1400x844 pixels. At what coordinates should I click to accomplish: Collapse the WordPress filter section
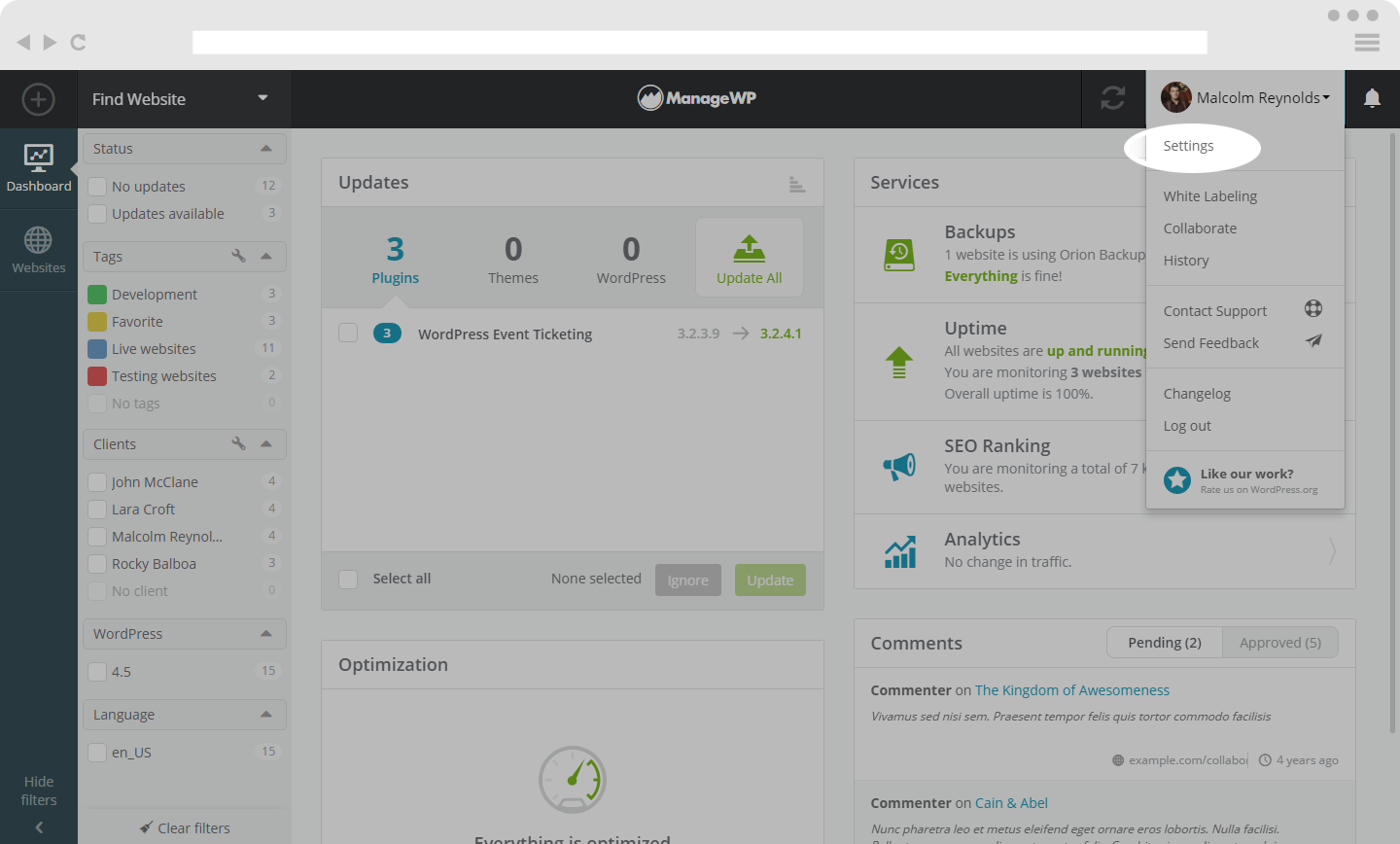point(266,633)
